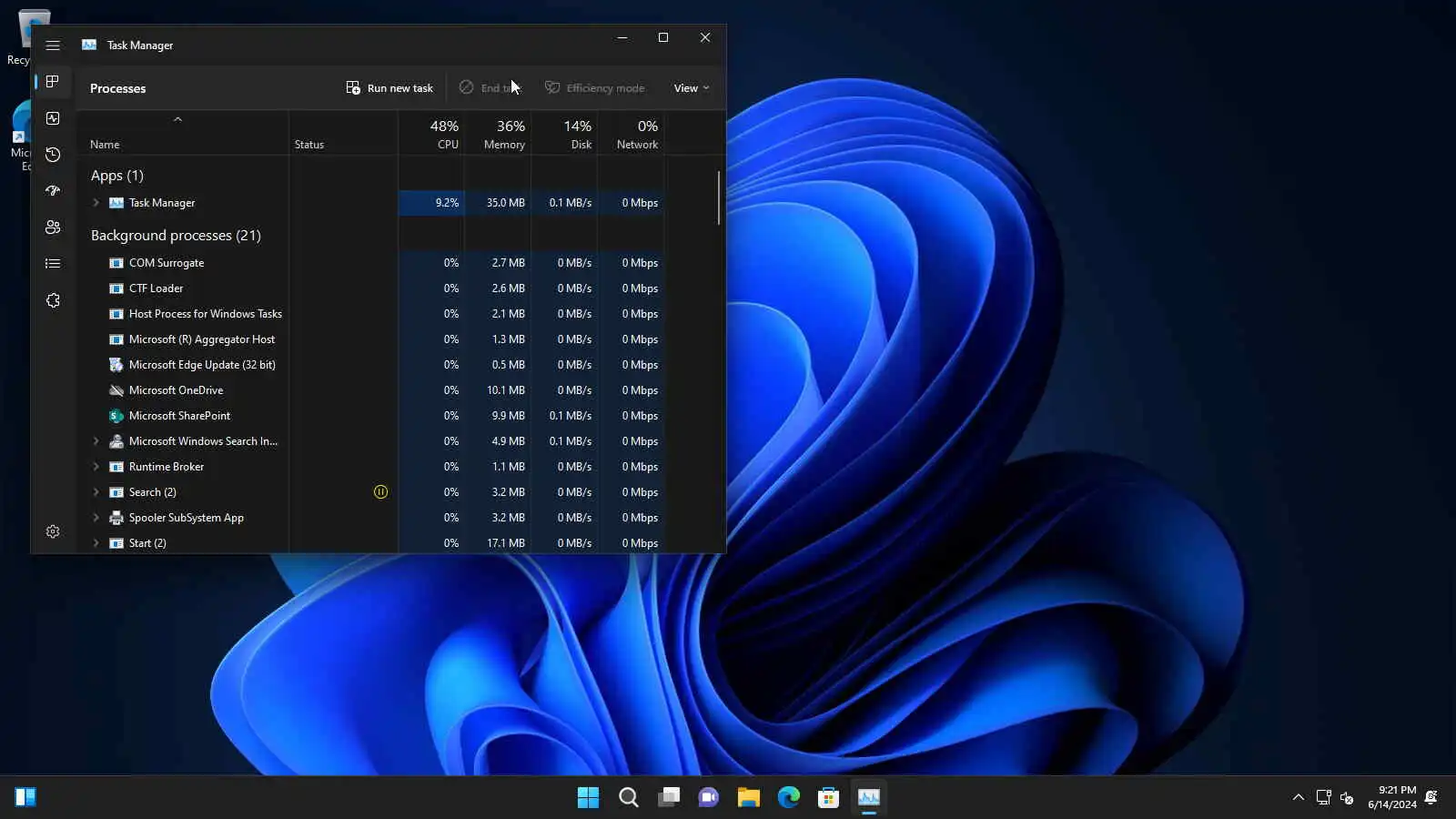
Task: Open taskbar Search
Action: [628, 798]
